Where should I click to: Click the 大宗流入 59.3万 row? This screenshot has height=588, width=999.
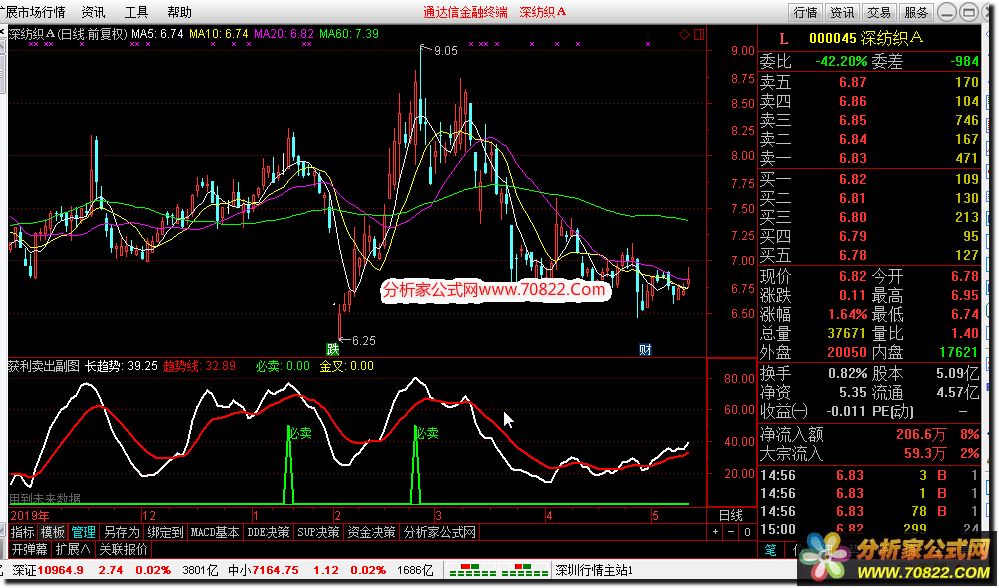coord(869,454)
